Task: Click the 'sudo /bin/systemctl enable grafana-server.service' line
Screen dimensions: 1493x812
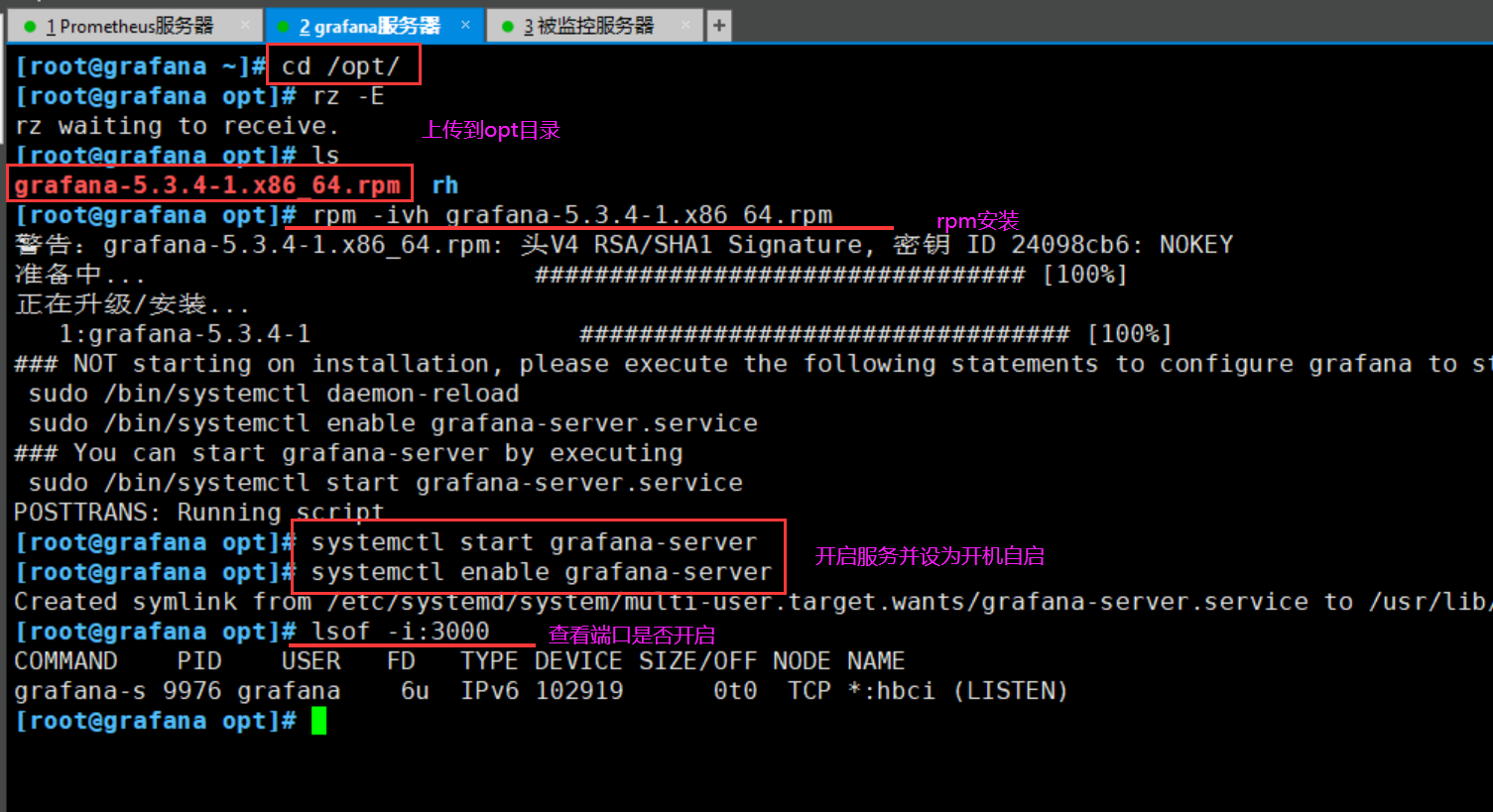Action: [393, 423]
